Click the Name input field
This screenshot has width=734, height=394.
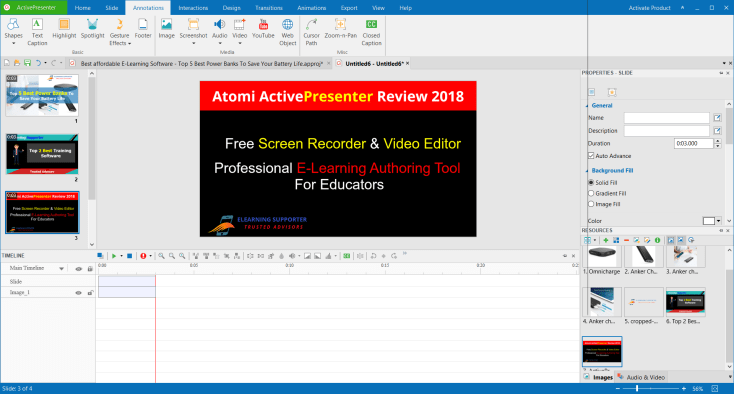click(667, 117)
